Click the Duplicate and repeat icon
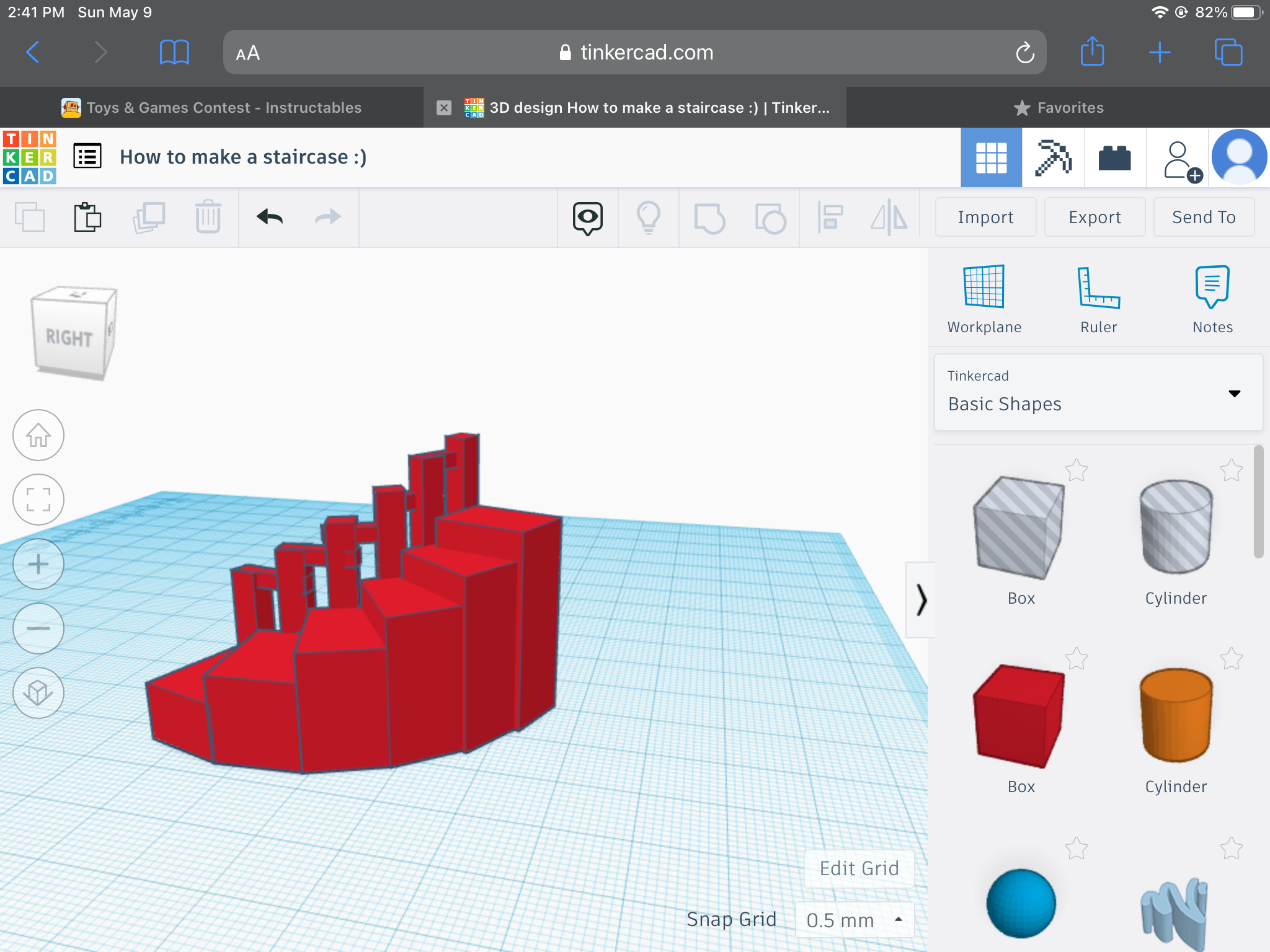This screenshot has width=1270, height=952. 149,217
